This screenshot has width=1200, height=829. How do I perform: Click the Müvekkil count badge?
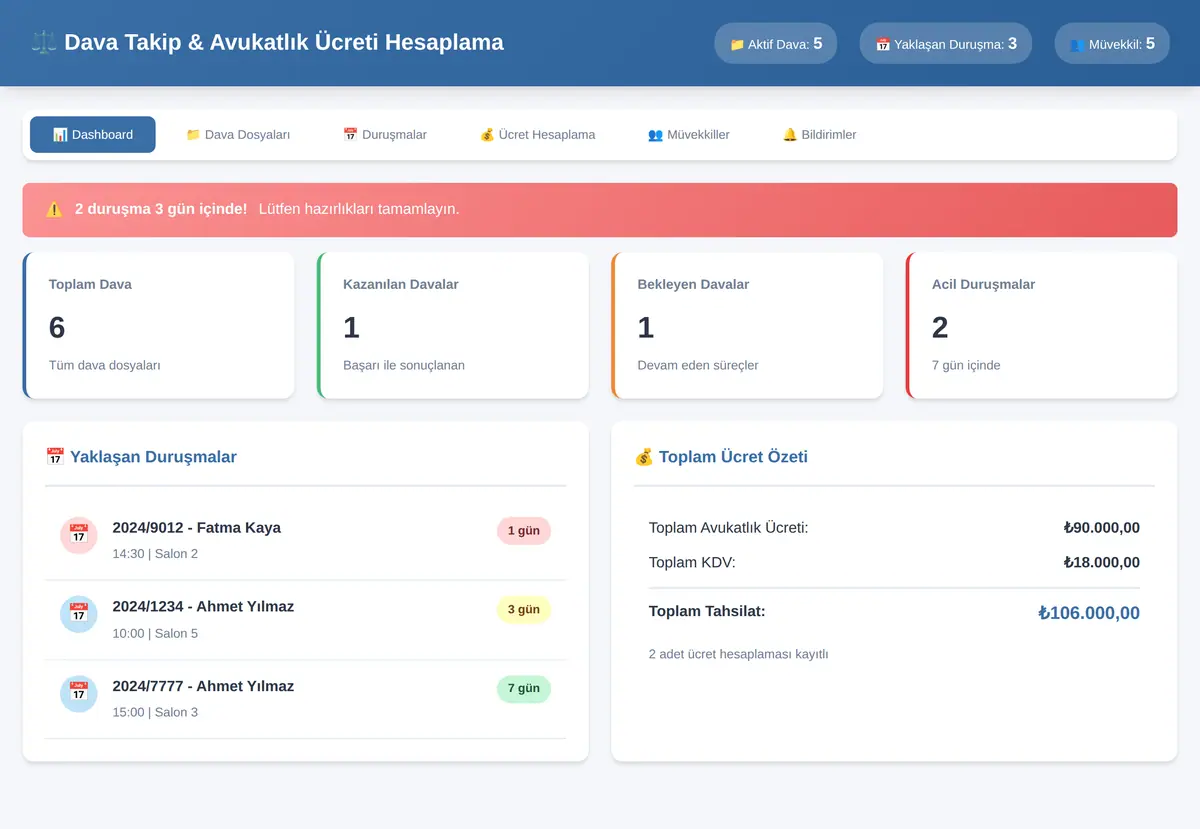(1112, 43)
